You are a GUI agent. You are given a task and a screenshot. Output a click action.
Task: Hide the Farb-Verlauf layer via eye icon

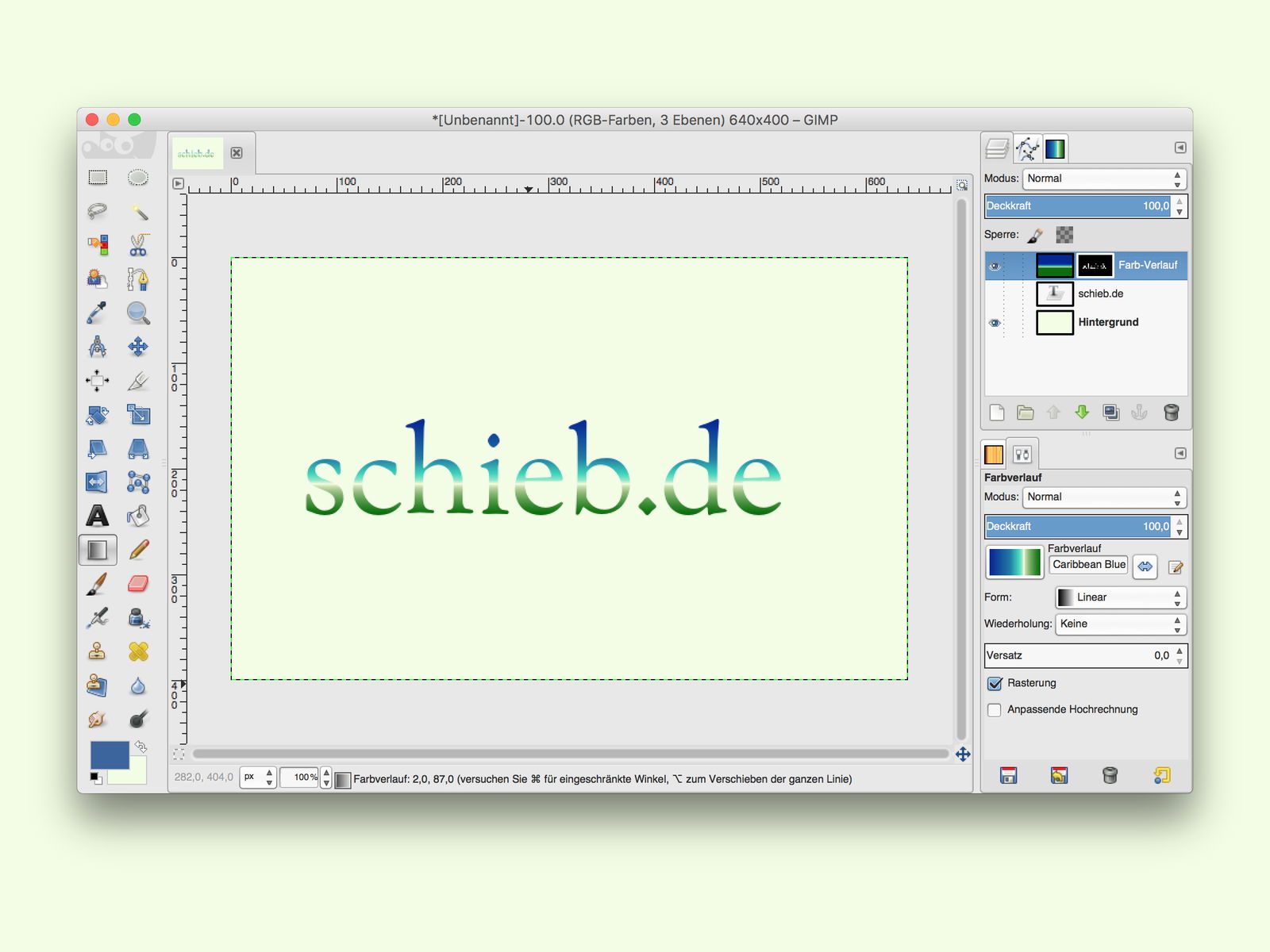(x=995, y=266)
